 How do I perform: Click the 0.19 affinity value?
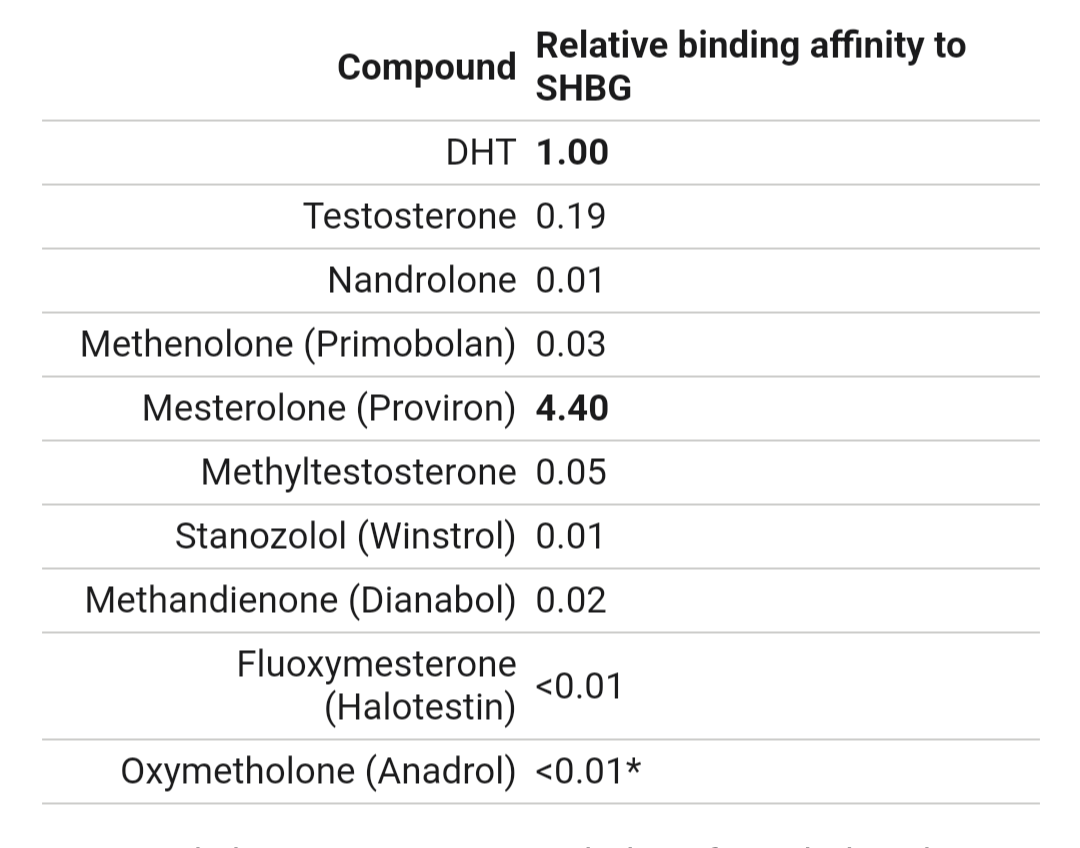(x=570, y=216)
